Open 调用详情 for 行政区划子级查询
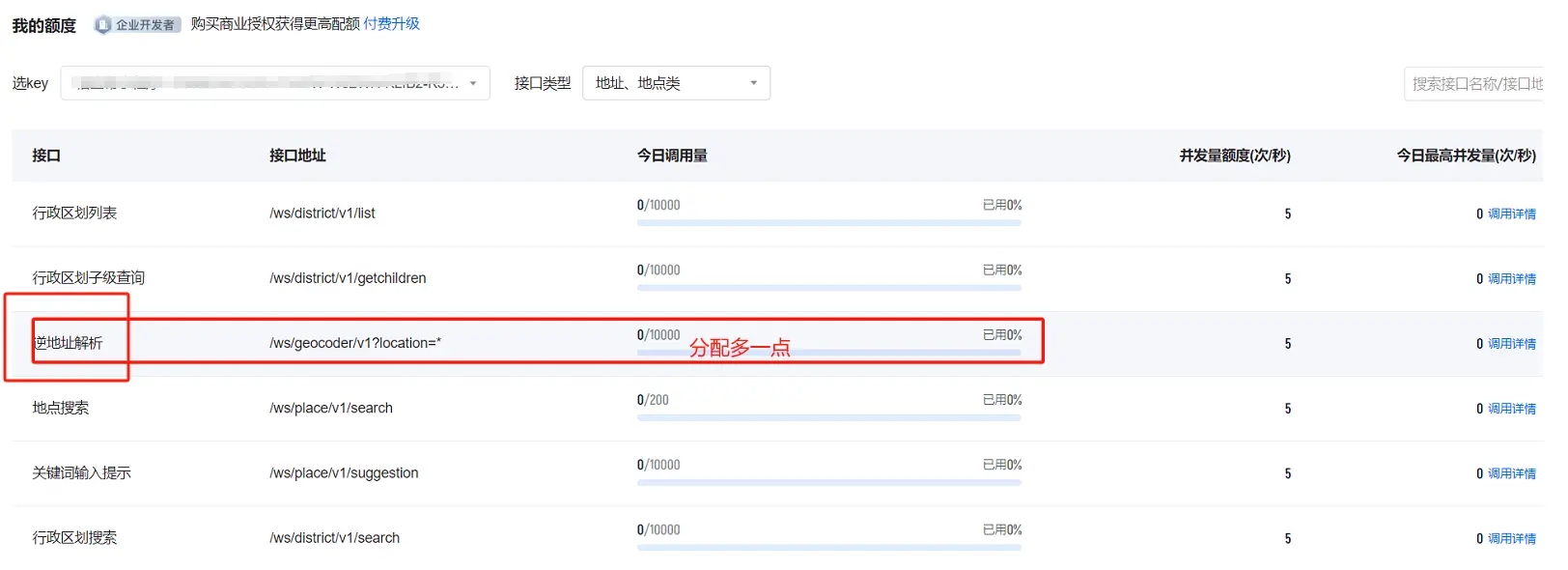The height and width of the screenshot is (570, 1568). pyautogui.click(x=1511, y=279)
